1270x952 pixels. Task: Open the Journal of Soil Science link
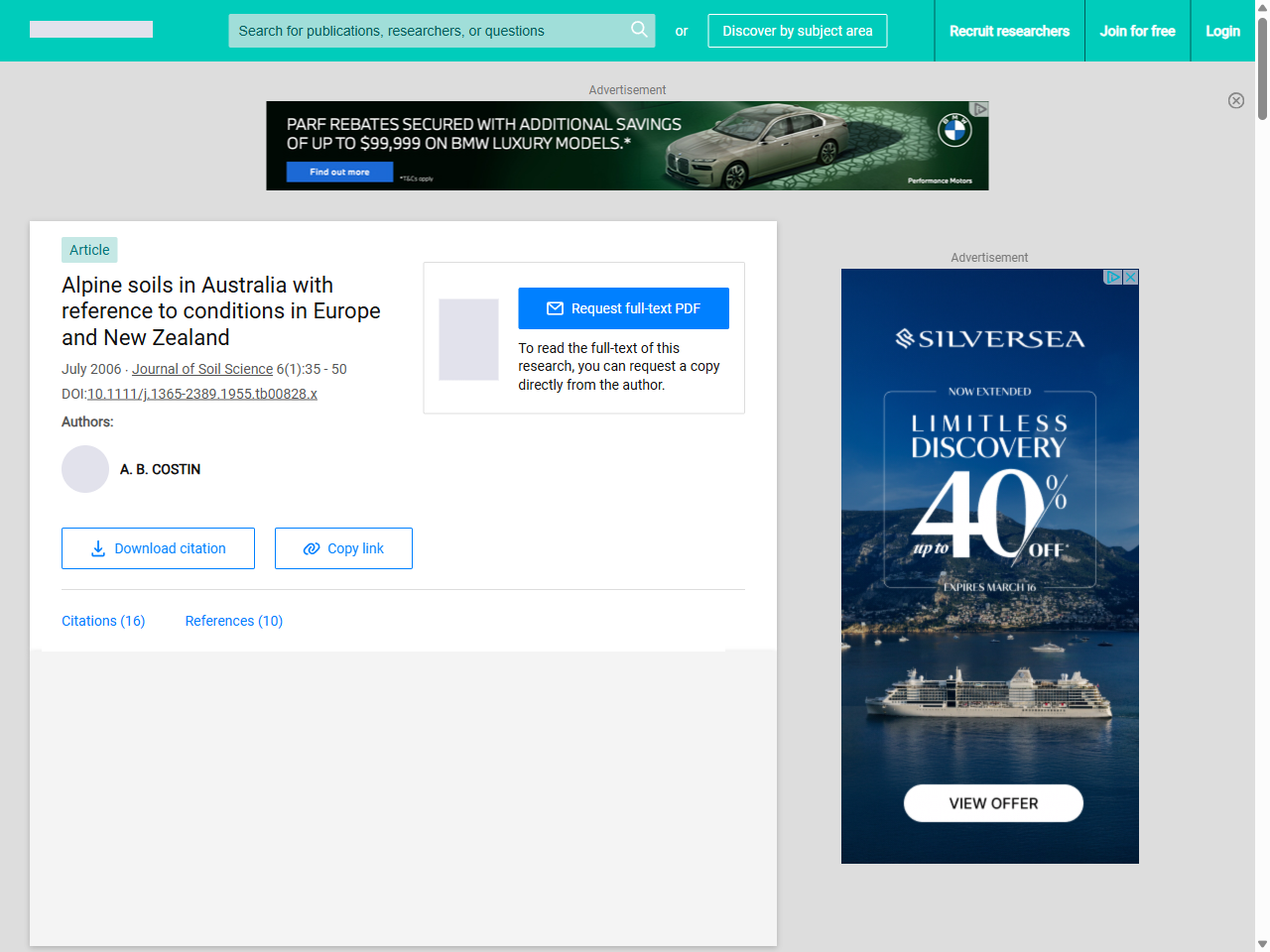202,369
